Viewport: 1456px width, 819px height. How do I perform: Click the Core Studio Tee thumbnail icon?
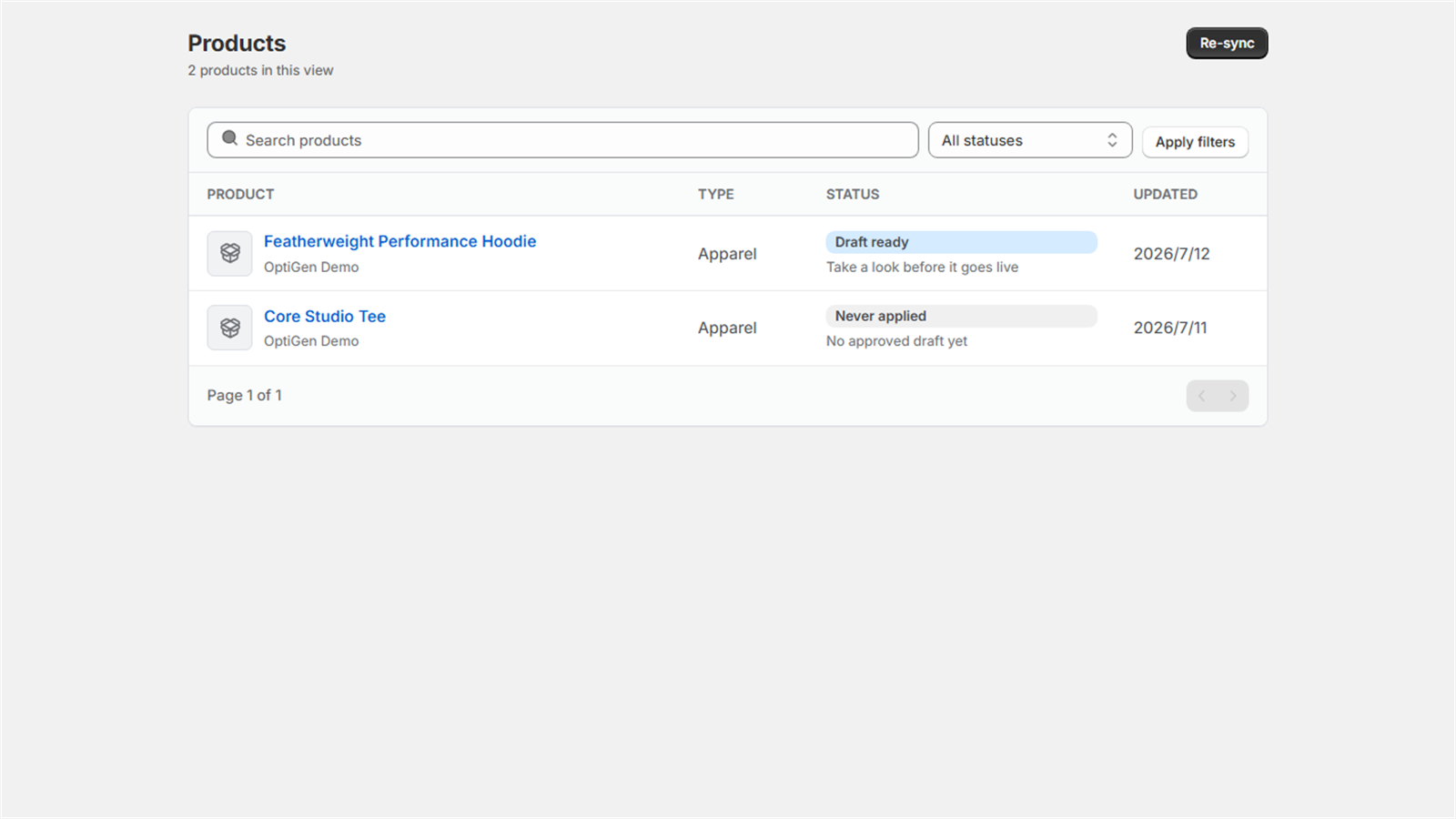(229, 328)
